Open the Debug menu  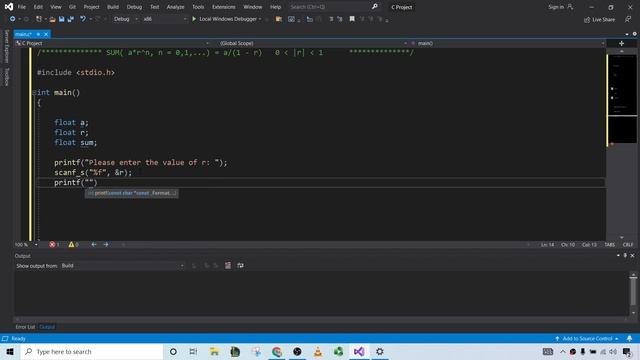[134, 7]
